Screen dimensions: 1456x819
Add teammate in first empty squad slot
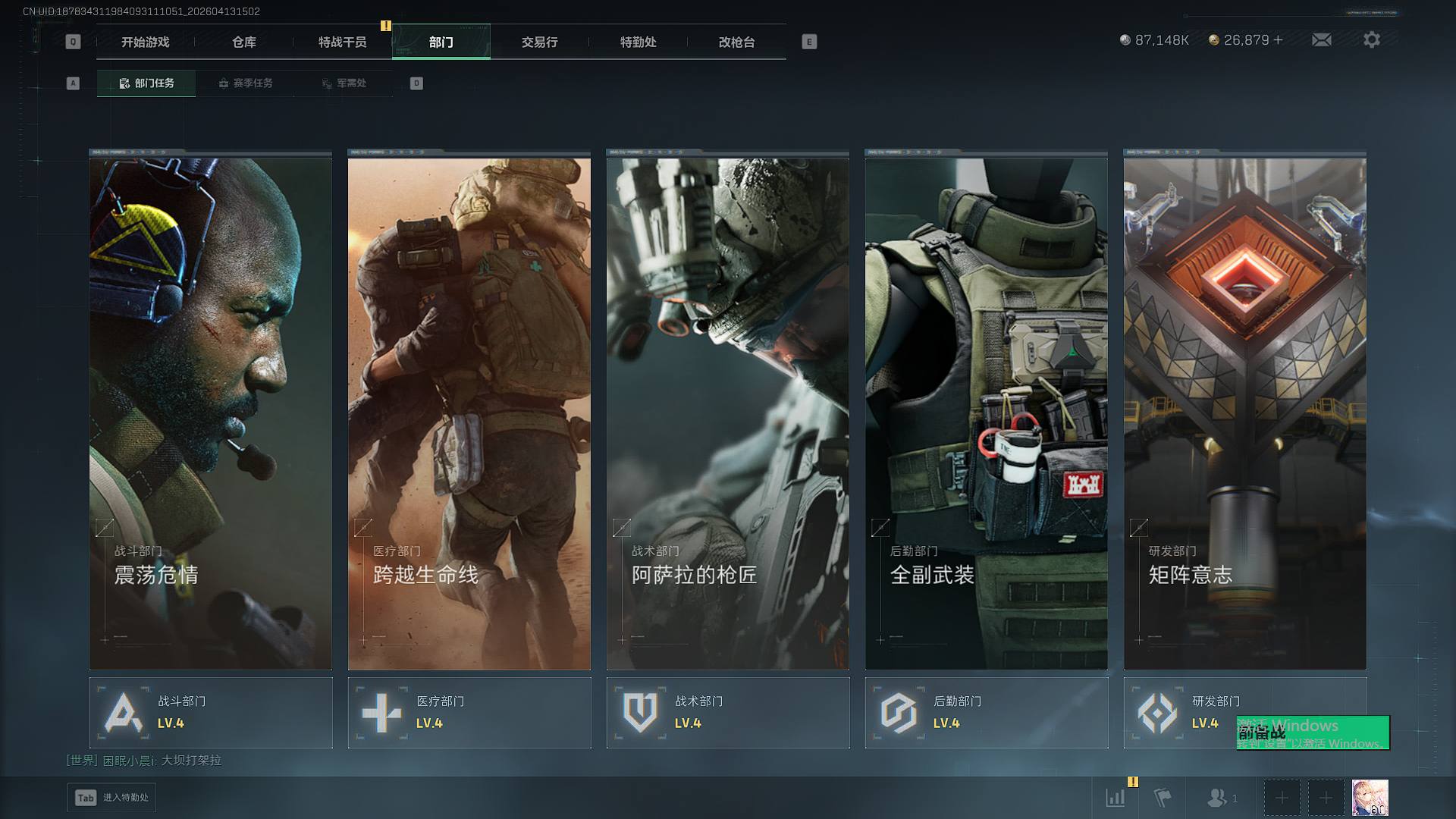coord(1282,798)
